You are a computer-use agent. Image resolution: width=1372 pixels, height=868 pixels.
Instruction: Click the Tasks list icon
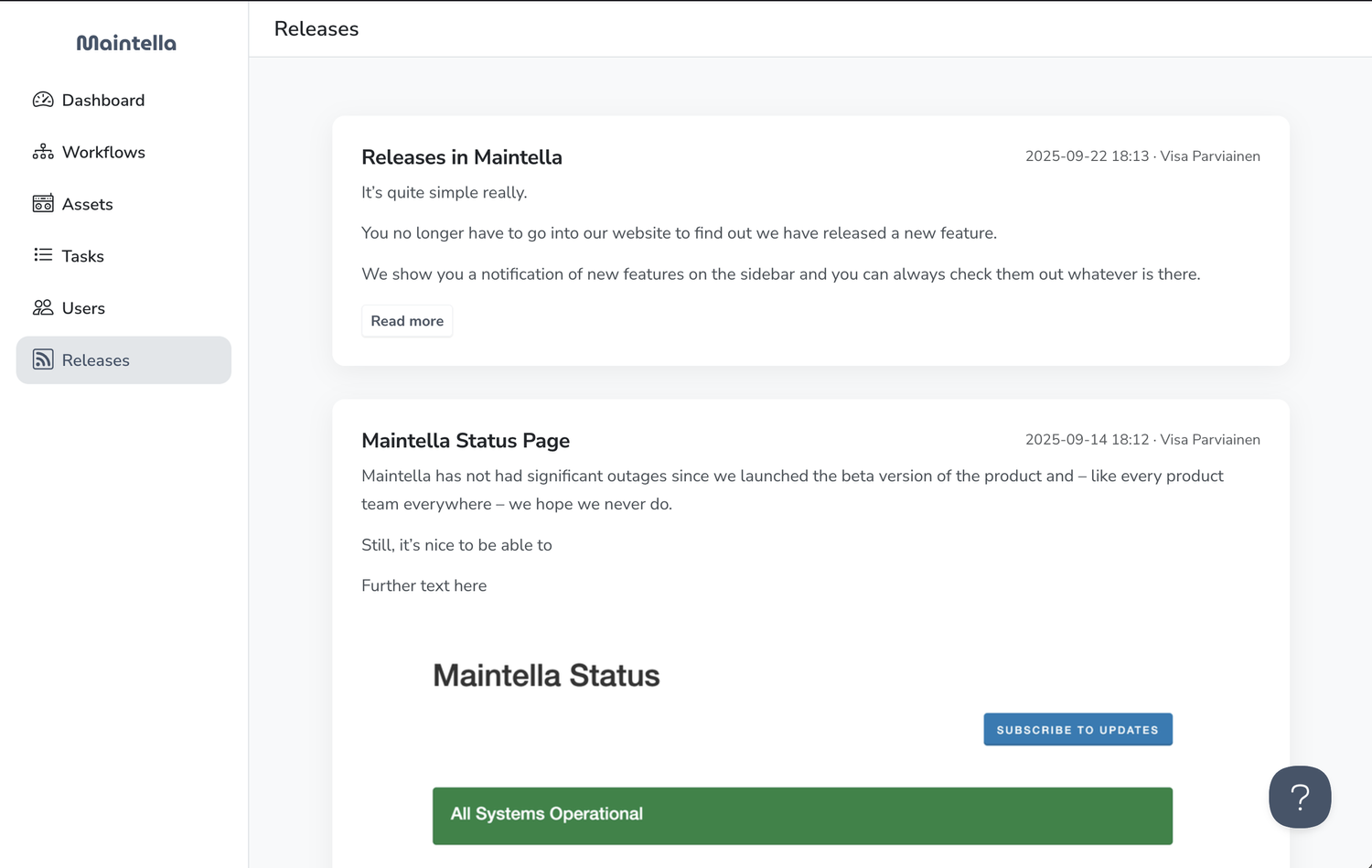pos(43,255)
